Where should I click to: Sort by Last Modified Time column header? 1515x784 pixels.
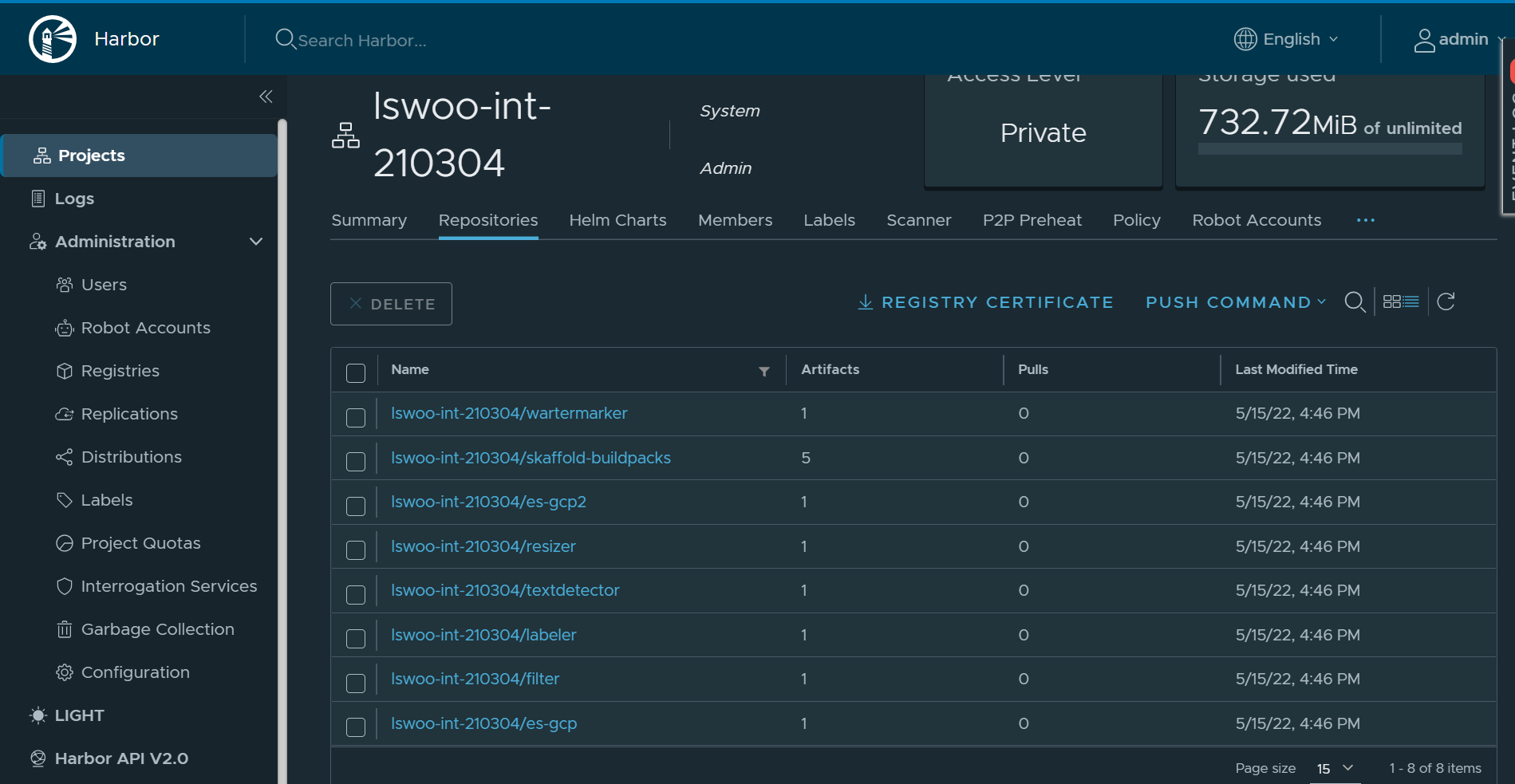pos(1296,369)
